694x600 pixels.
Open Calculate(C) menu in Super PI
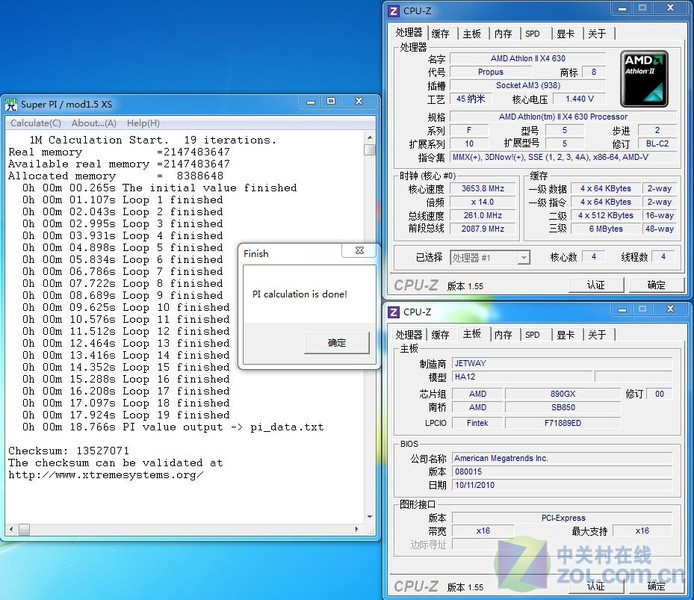36,123
